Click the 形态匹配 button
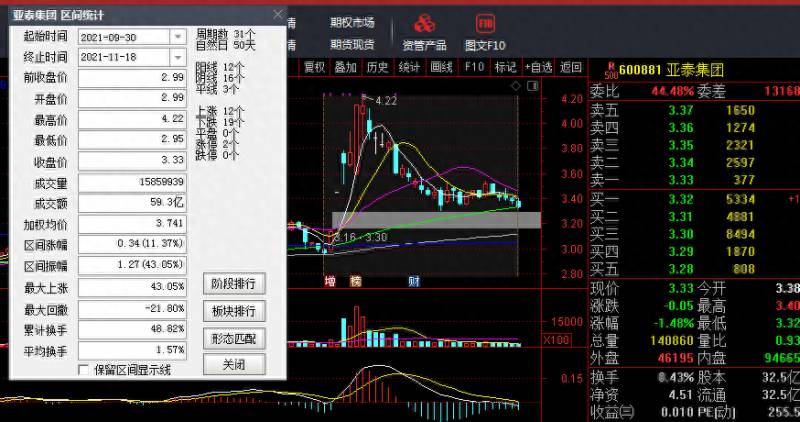Viewport: 800px width, 422px height. 234,339
